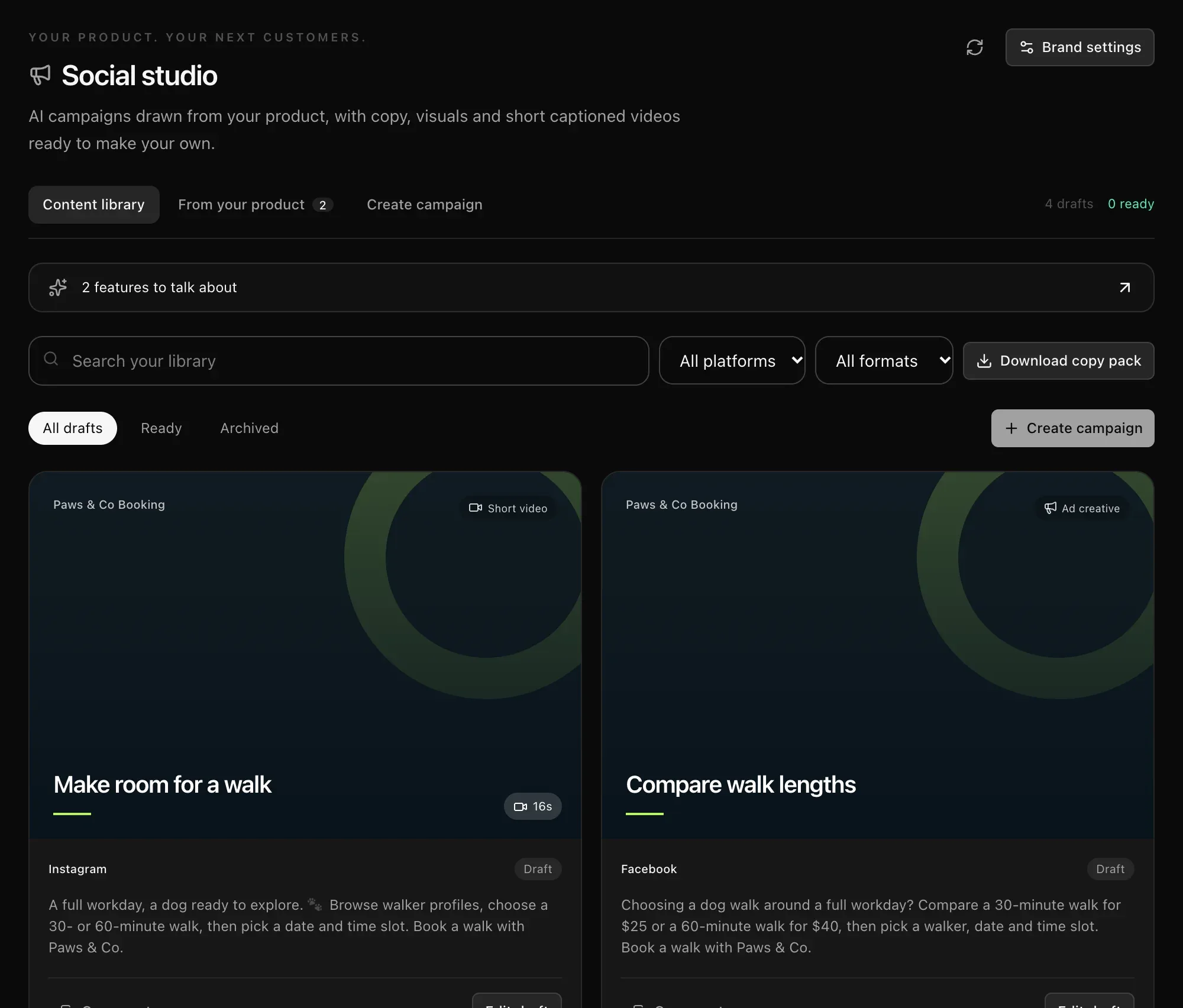Click the Short video badge
Image resolution: width=1183 pixels, height=1008 pixels.
[508, 508]
